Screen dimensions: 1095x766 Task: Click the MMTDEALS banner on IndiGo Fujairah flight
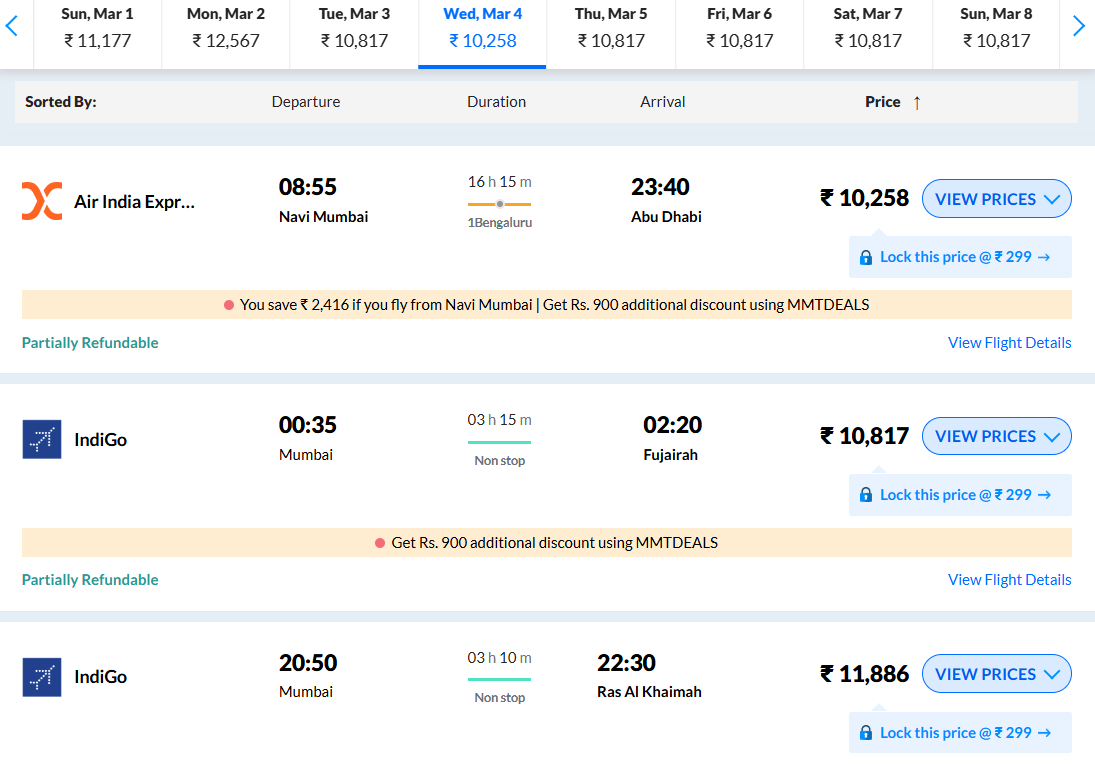[x=547, y=543]
